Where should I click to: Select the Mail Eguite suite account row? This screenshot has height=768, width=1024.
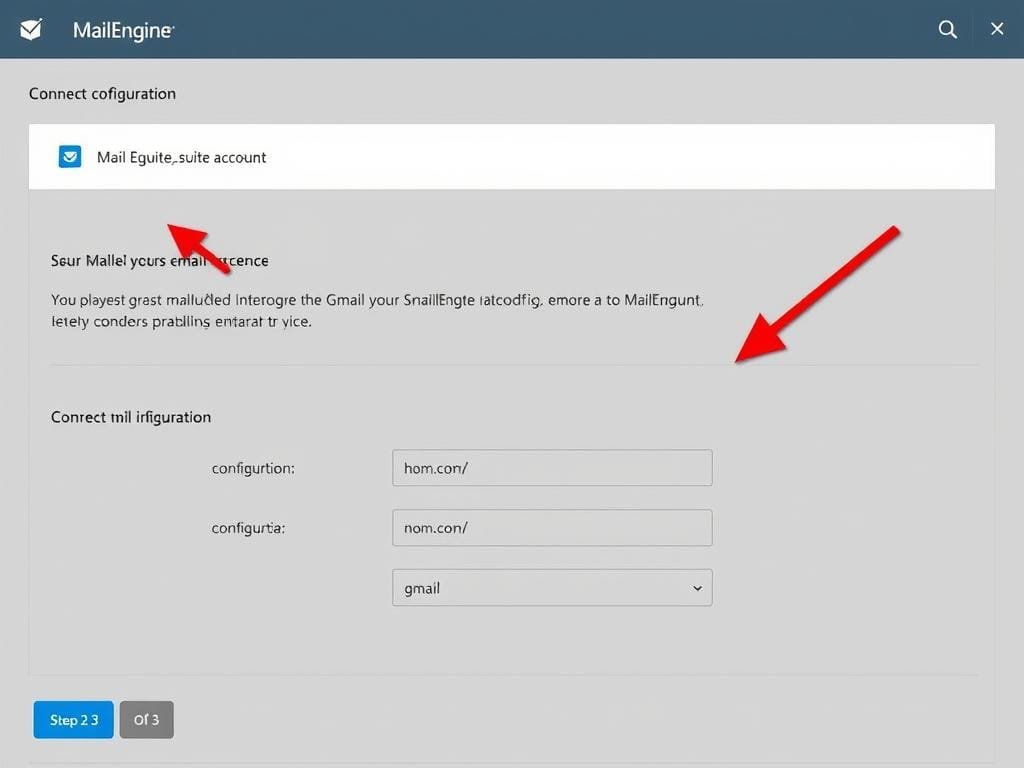click(x=511, y=157)
